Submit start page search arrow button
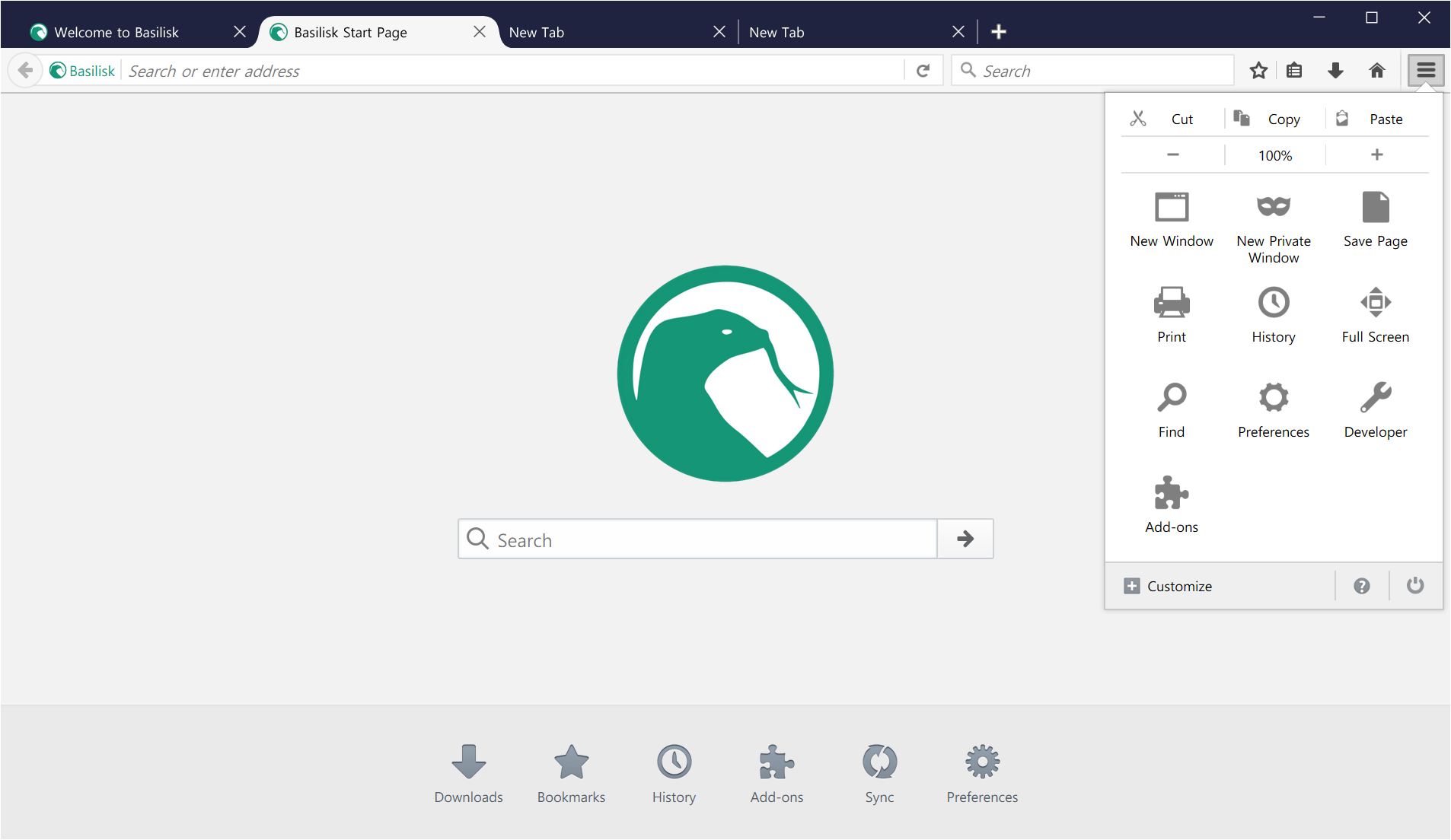 click(x=965, y=539)
